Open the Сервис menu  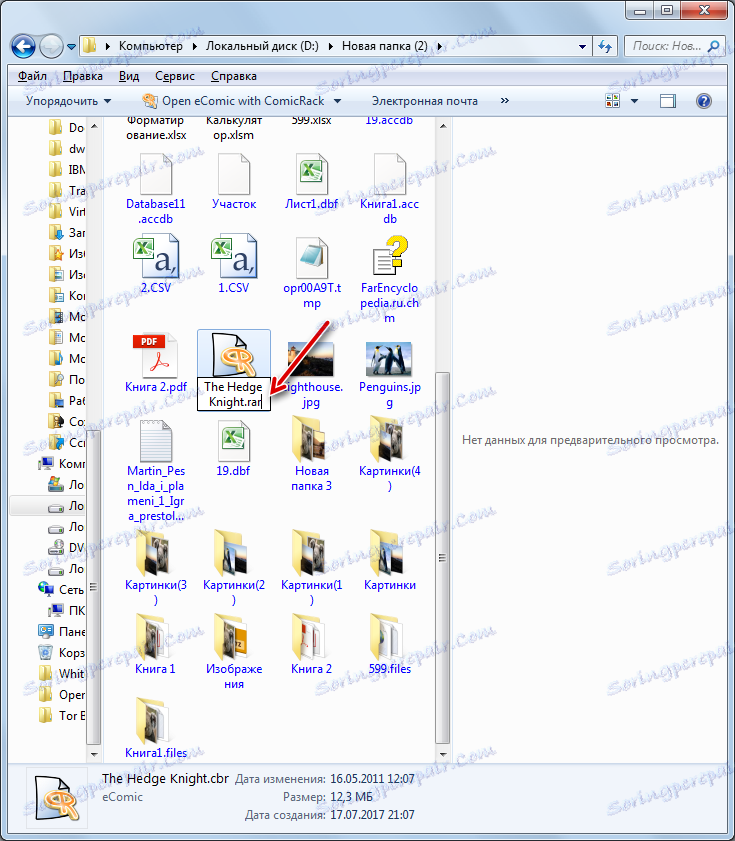tap(175, 76)
